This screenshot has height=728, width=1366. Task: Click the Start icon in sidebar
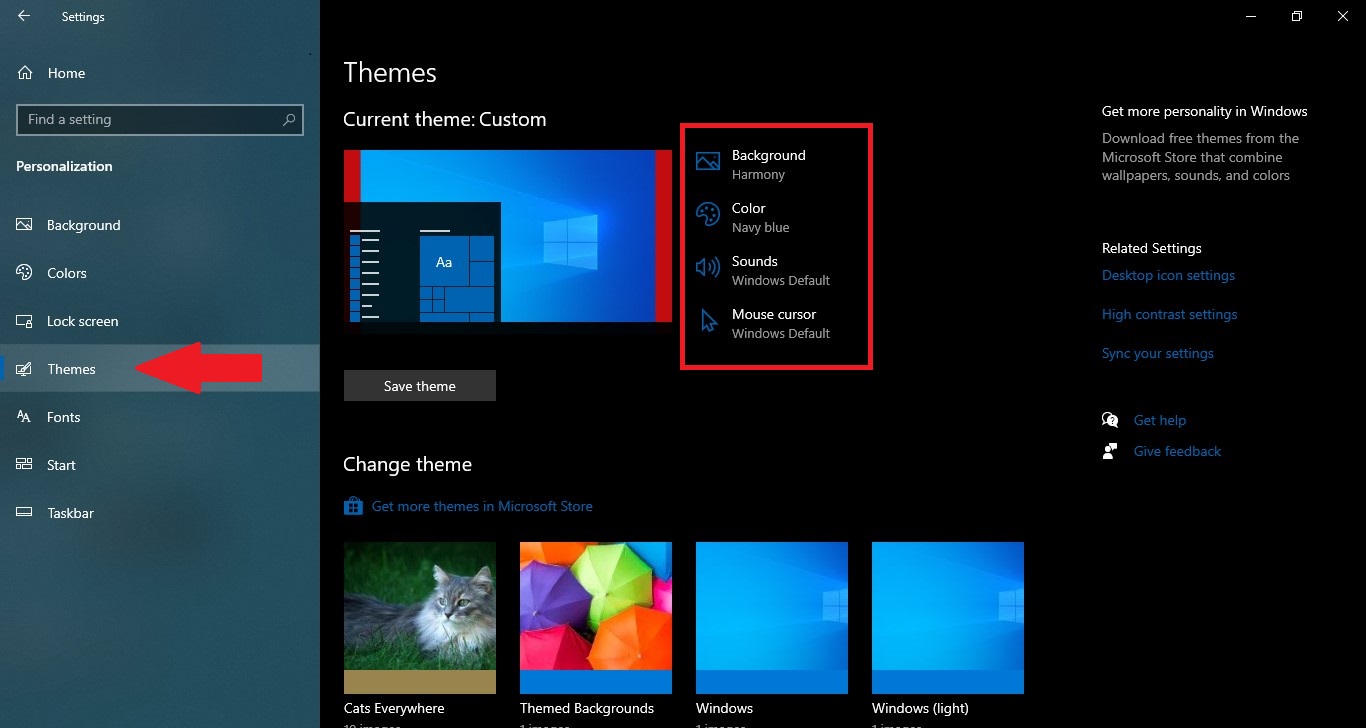(25, 465)
